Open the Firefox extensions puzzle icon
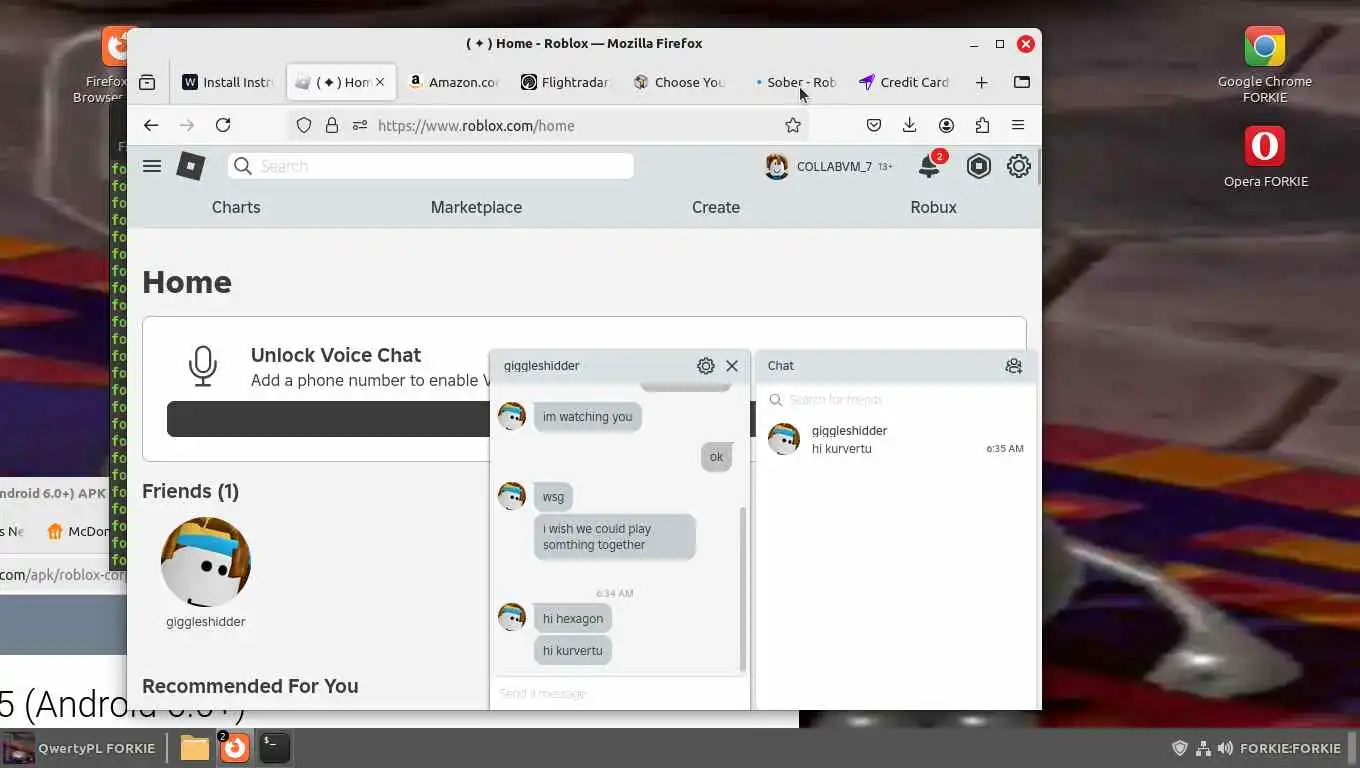Image resolution: width=1360 pixels, height=768 pixels. (982, 125)
